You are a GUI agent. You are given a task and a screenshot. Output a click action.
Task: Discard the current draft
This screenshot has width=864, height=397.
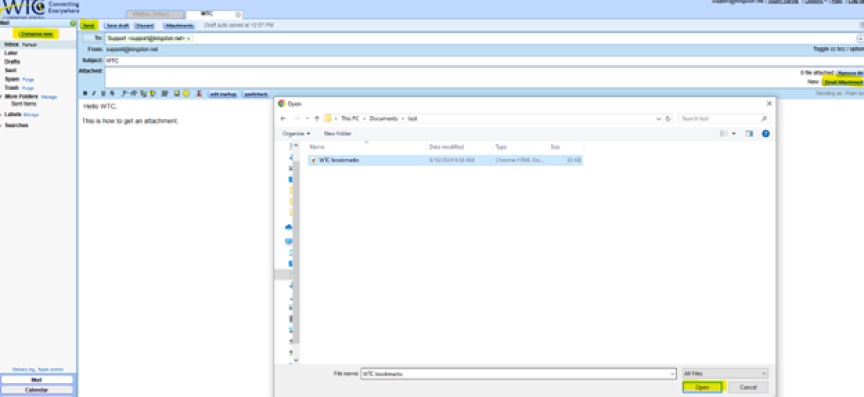tap(144, 25)
